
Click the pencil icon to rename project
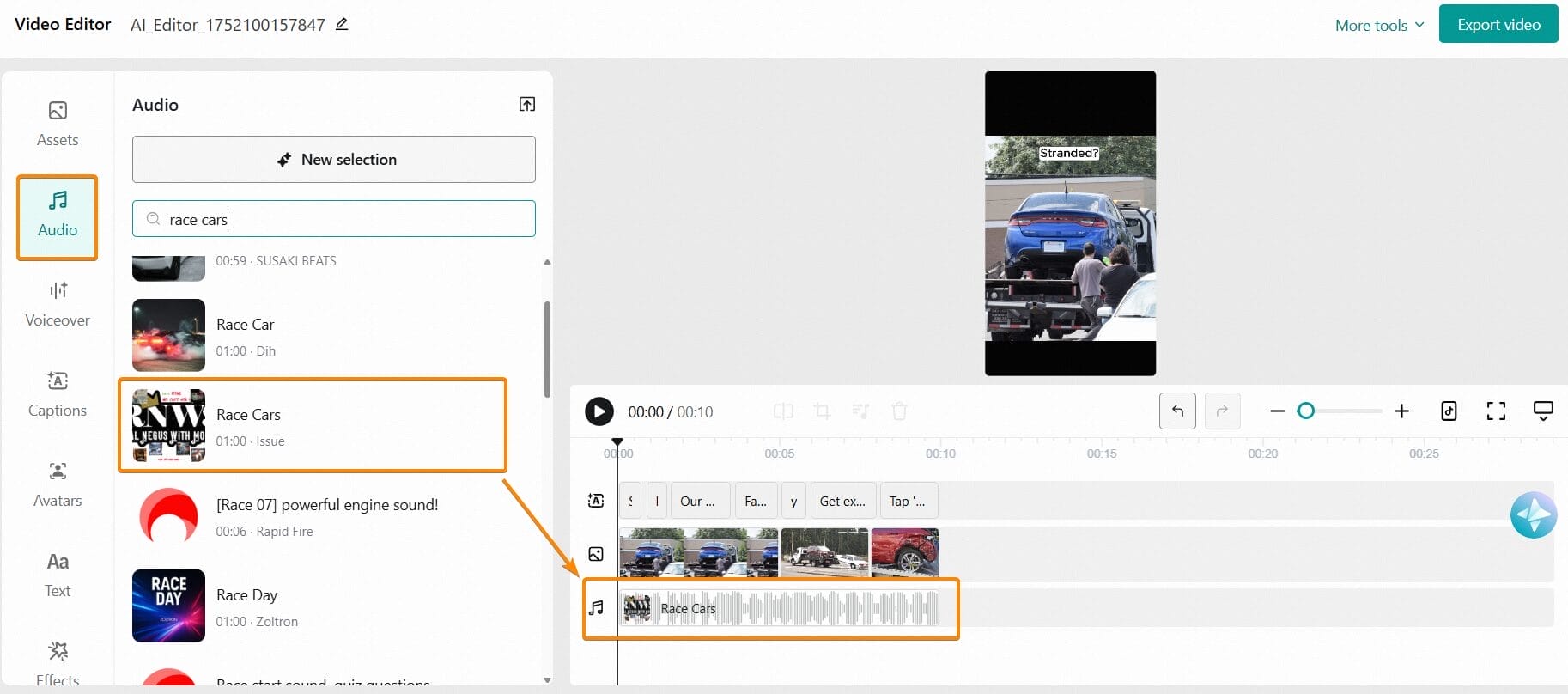(x=342, y=24)
